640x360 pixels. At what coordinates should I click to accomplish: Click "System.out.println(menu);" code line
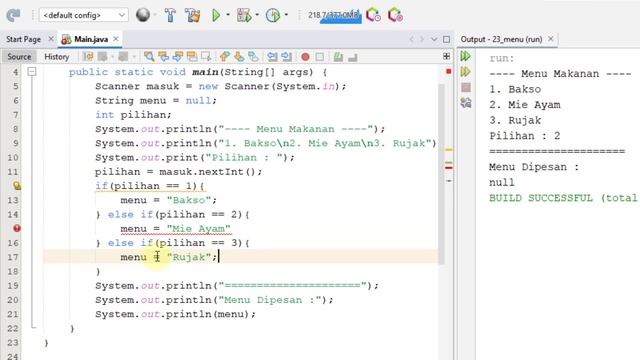click(176, 314)
